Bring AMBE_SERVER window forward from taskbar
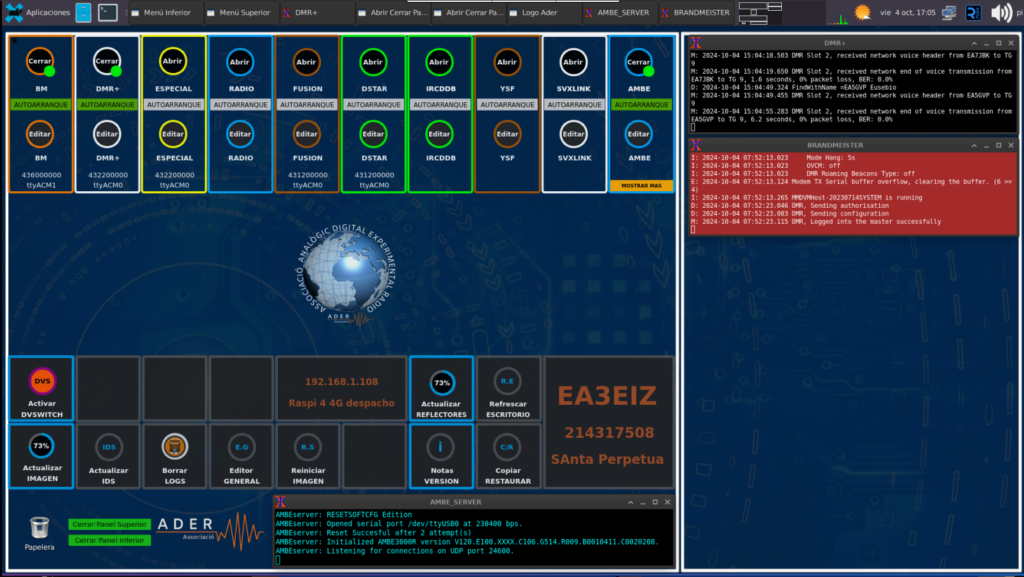Image resolution: width=1024 pixels, height=577 pixels. (619, 12)
